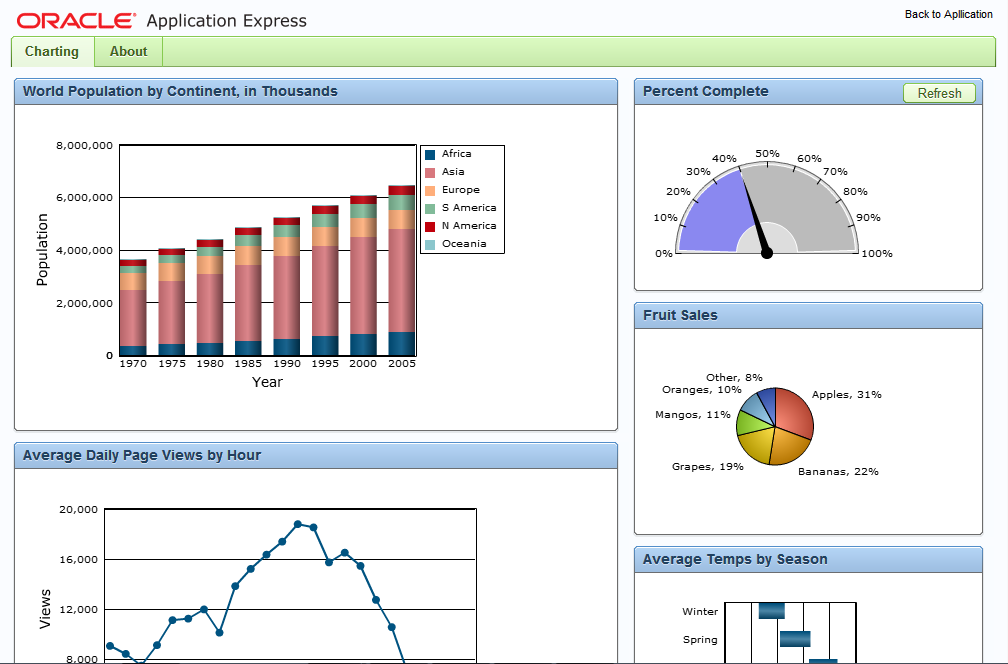Refresh the Percent Complete gauge

pyautogui.click(x=939, y=93)
